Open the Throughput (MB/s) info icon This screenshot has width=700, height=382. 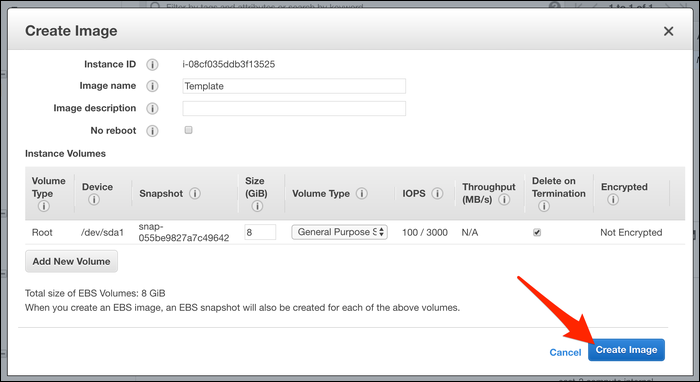(x=504, y=199)
